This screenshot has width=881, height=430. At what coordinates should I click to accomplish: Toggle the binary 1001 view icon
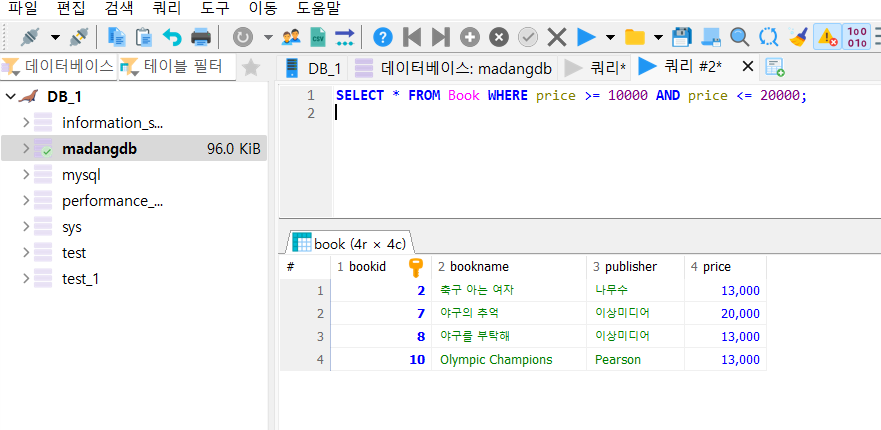[857, 38]
